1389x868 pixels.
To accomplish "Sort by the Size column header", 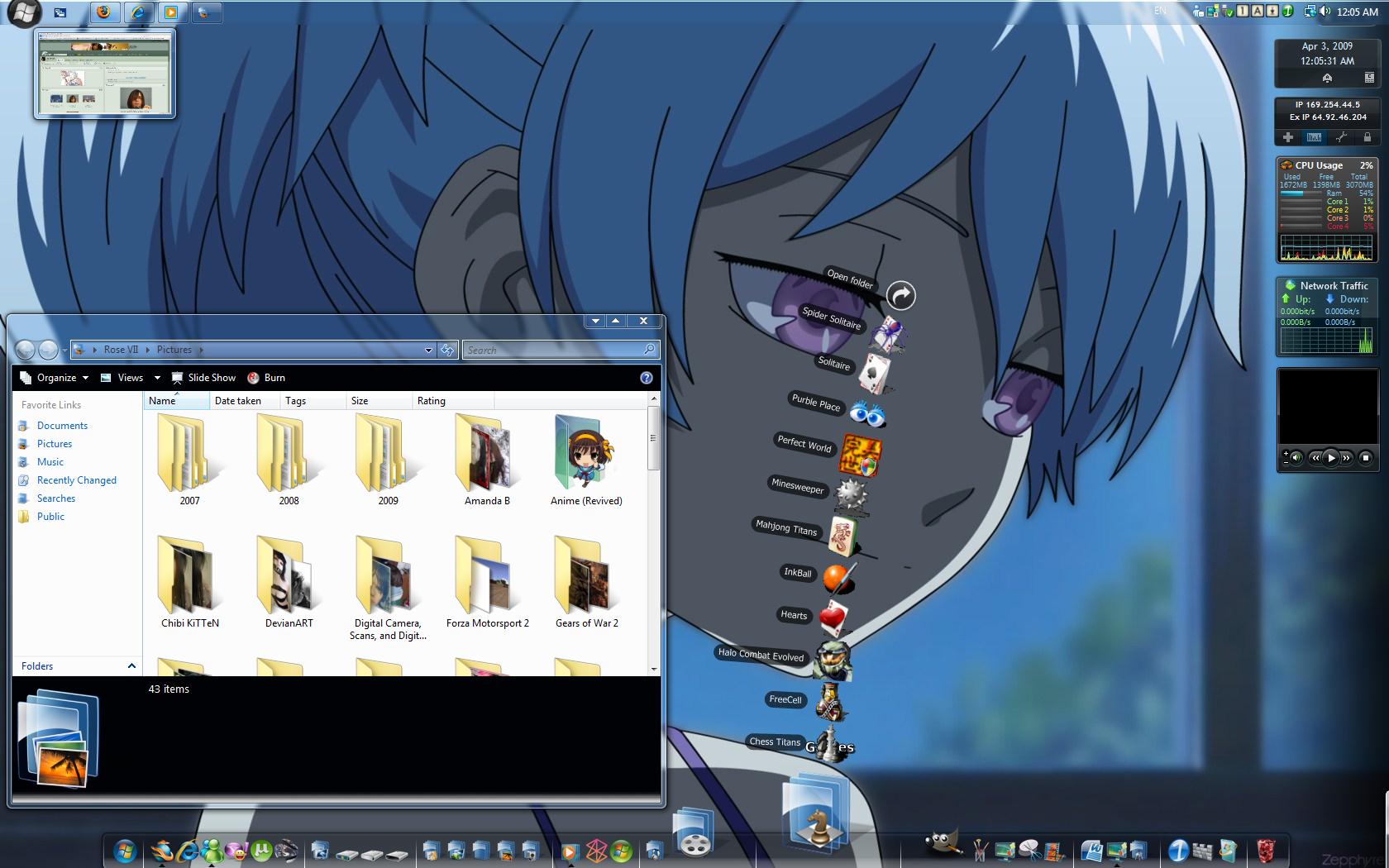I will [379, 401].
